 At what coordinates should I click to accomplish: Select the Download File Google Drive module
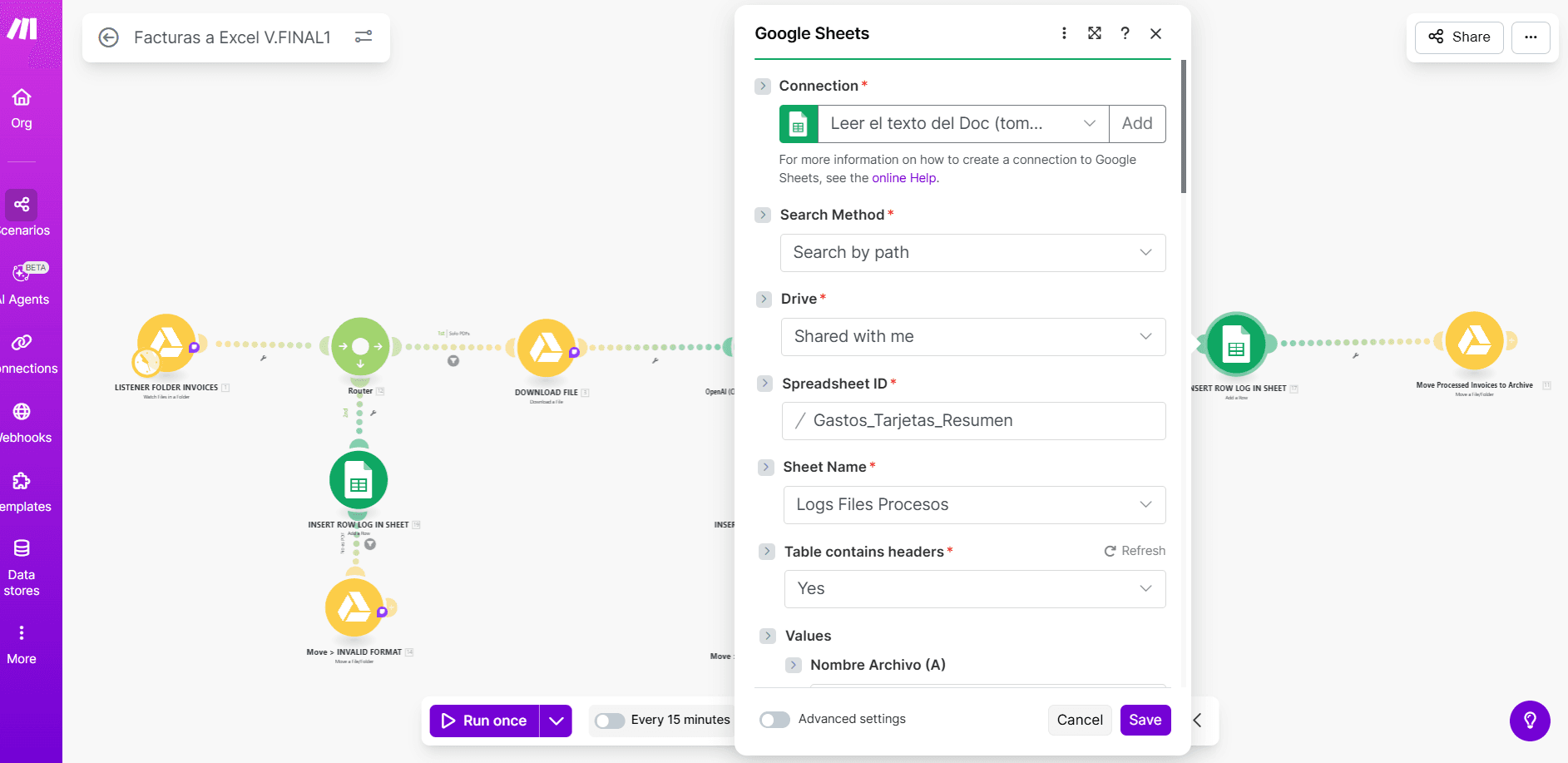tap(547, 347)
